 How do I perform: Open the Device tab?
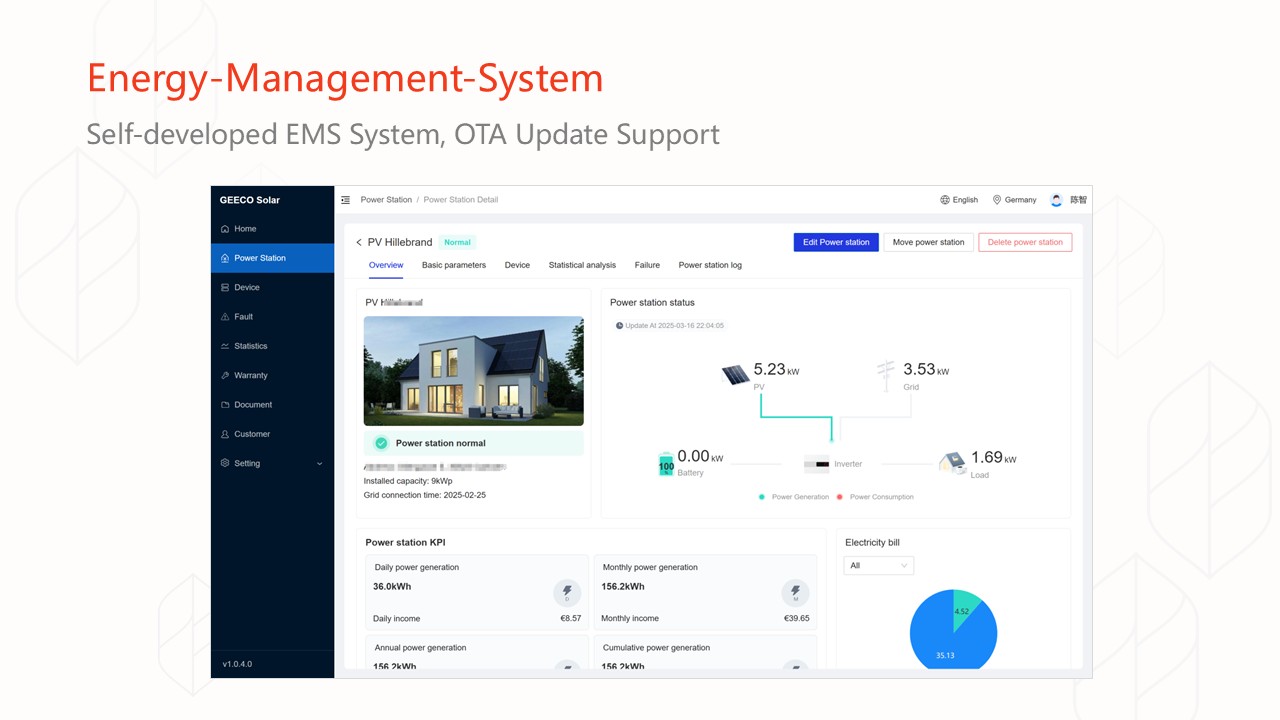[517, 265]
